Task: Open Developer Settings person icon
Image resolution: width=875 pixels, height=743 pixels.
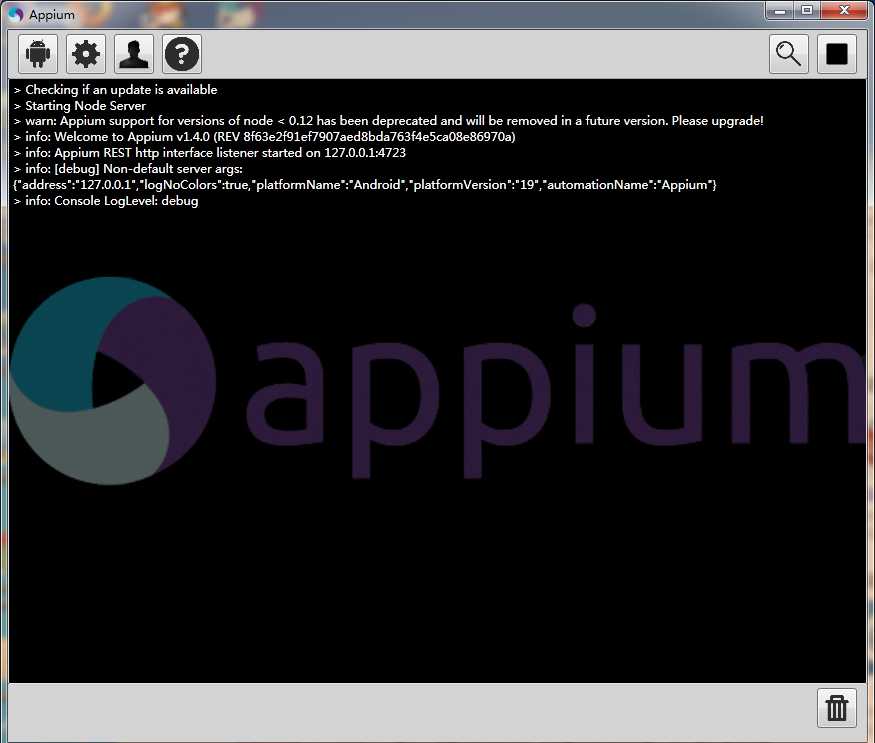Action: pyautogui.click(x=134, y=54)
